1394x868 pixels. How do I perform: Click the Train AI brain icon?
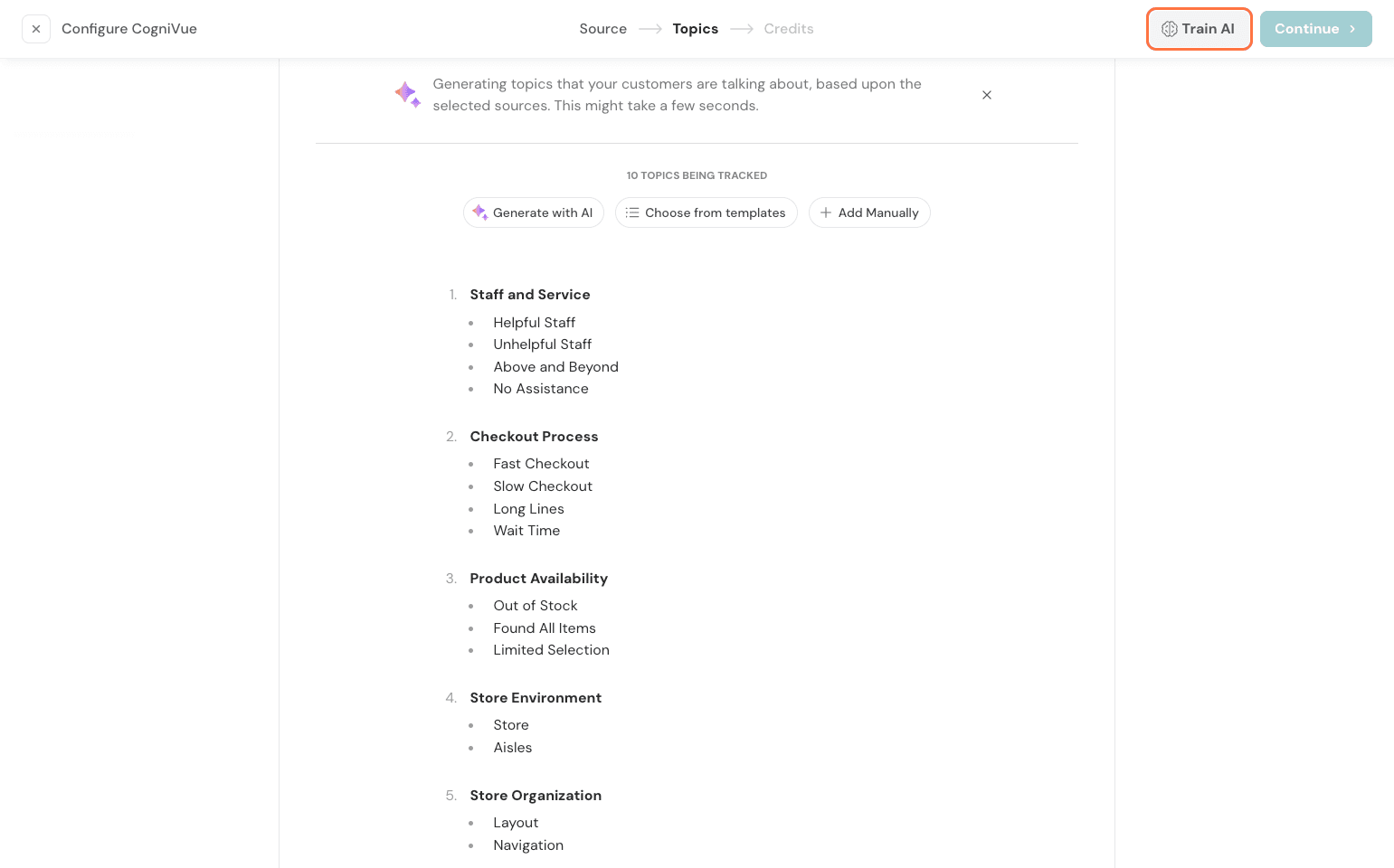pyautogui.click(x=1169, y=29)
